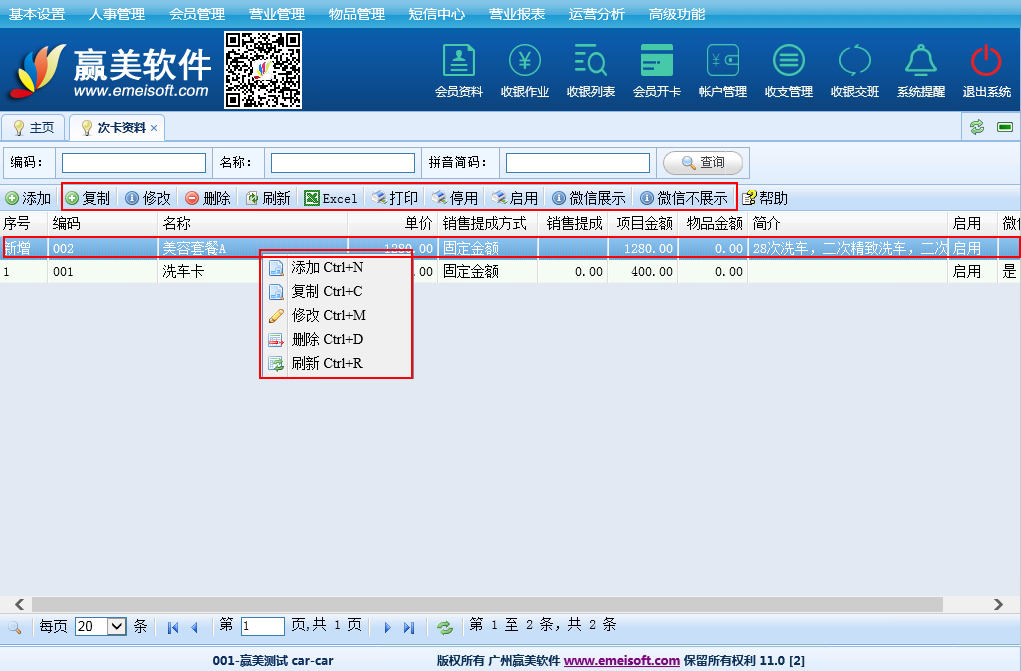Click the 查询 search button
The image size is (1021, 671).
coord(703,162)
